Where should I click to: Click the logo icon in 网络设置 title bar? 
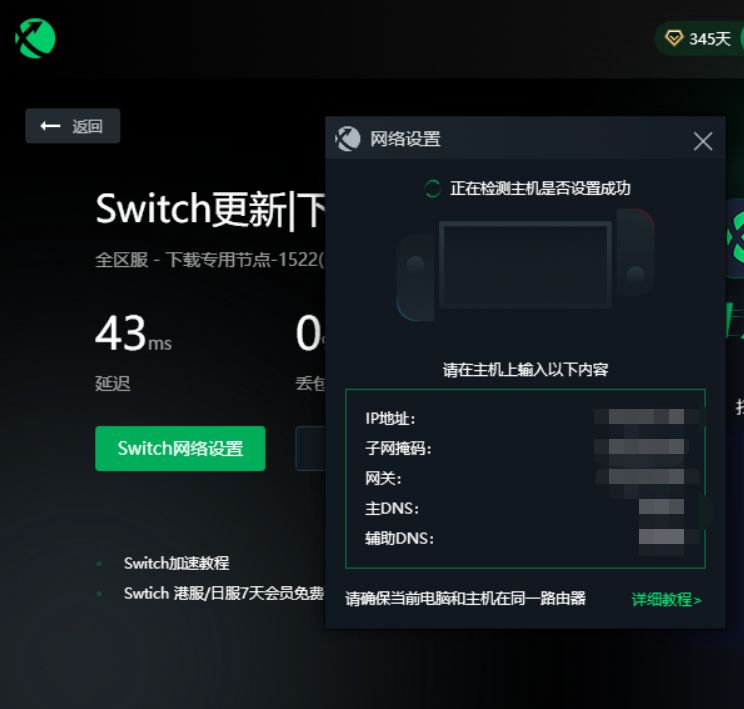tap(348, 139)
